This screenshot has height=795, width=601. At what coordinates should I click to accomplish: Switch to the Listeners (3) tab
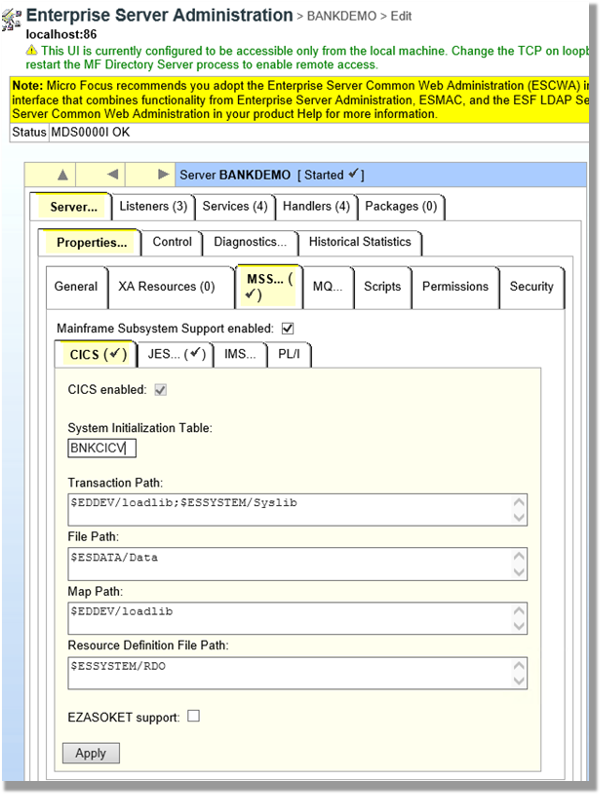[x=153, y=206]
